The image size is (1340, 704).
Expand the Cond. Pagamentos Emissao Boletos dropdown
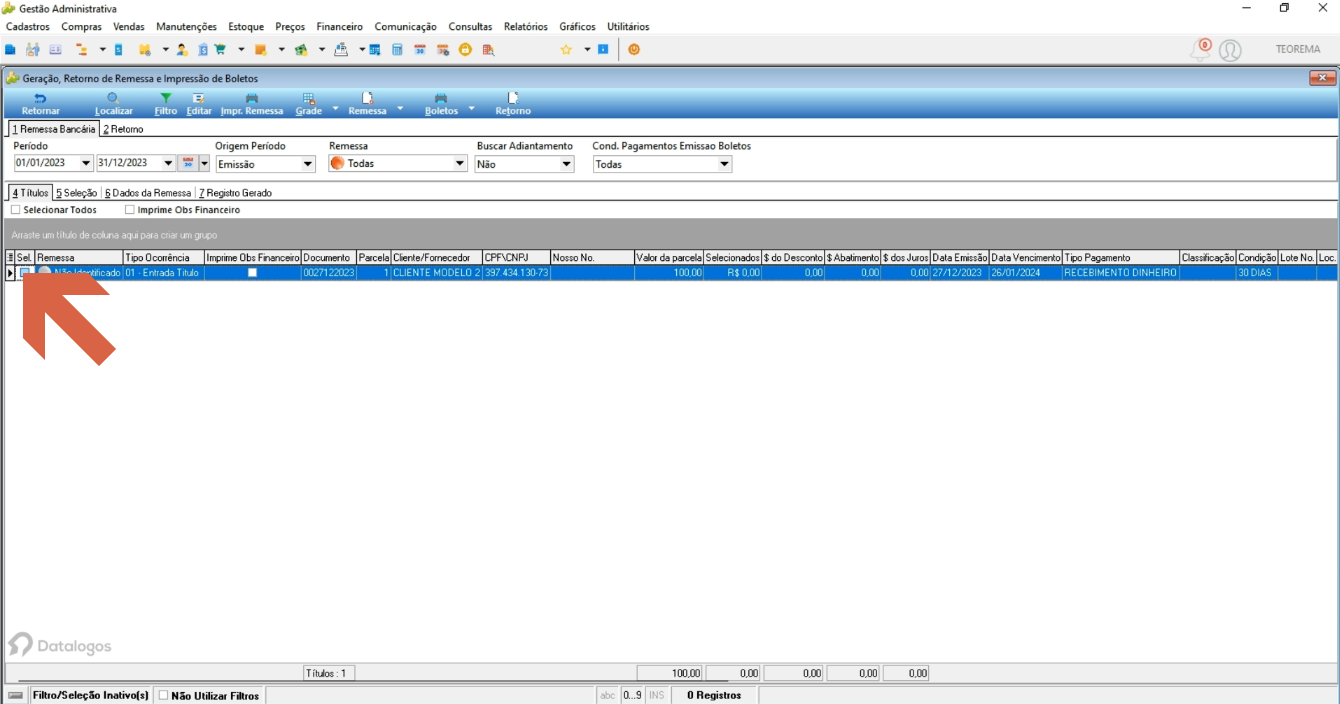(723, 164)
